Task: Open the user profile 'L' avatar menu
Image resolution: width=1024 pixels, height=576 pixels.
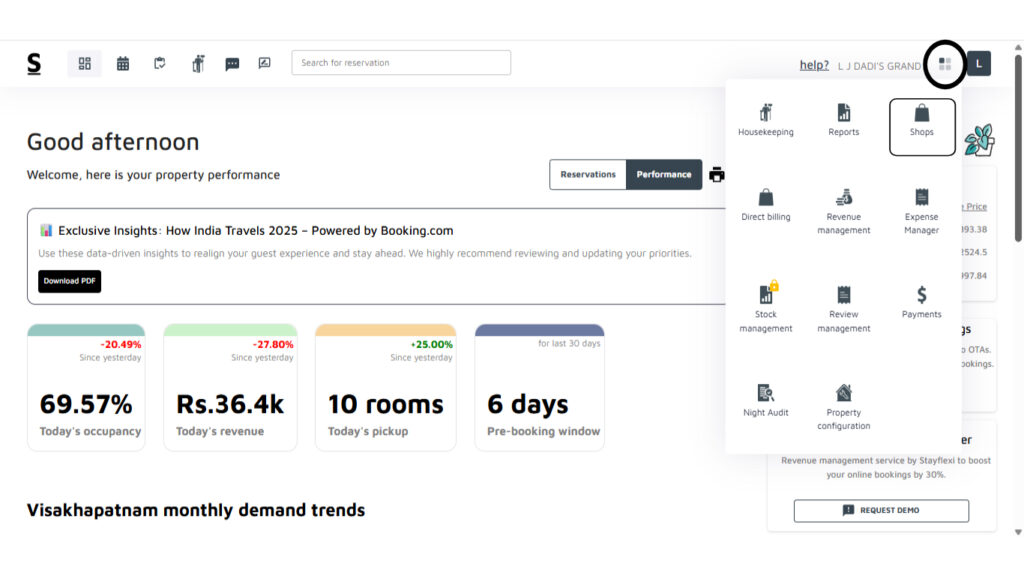Action: point(979,64)
